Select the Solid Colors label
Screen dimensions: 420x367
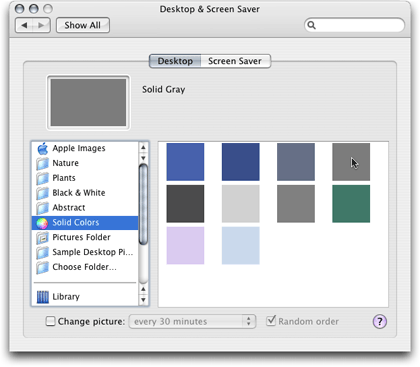click(76, 223)
